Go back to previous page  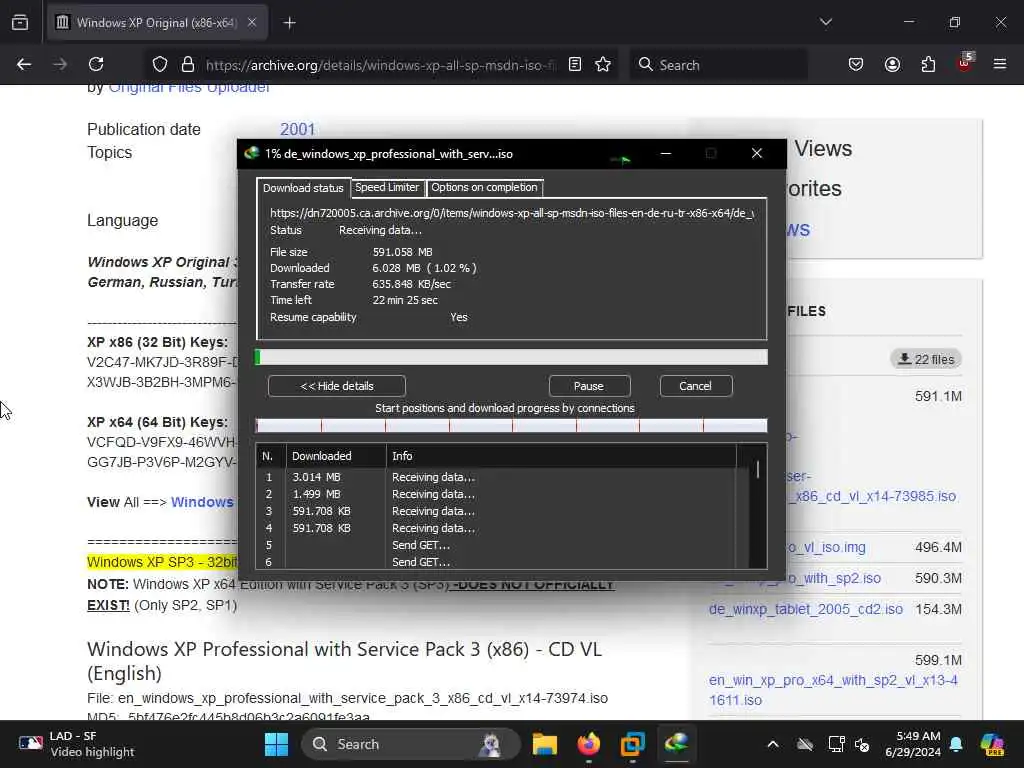tap(24, 65)
